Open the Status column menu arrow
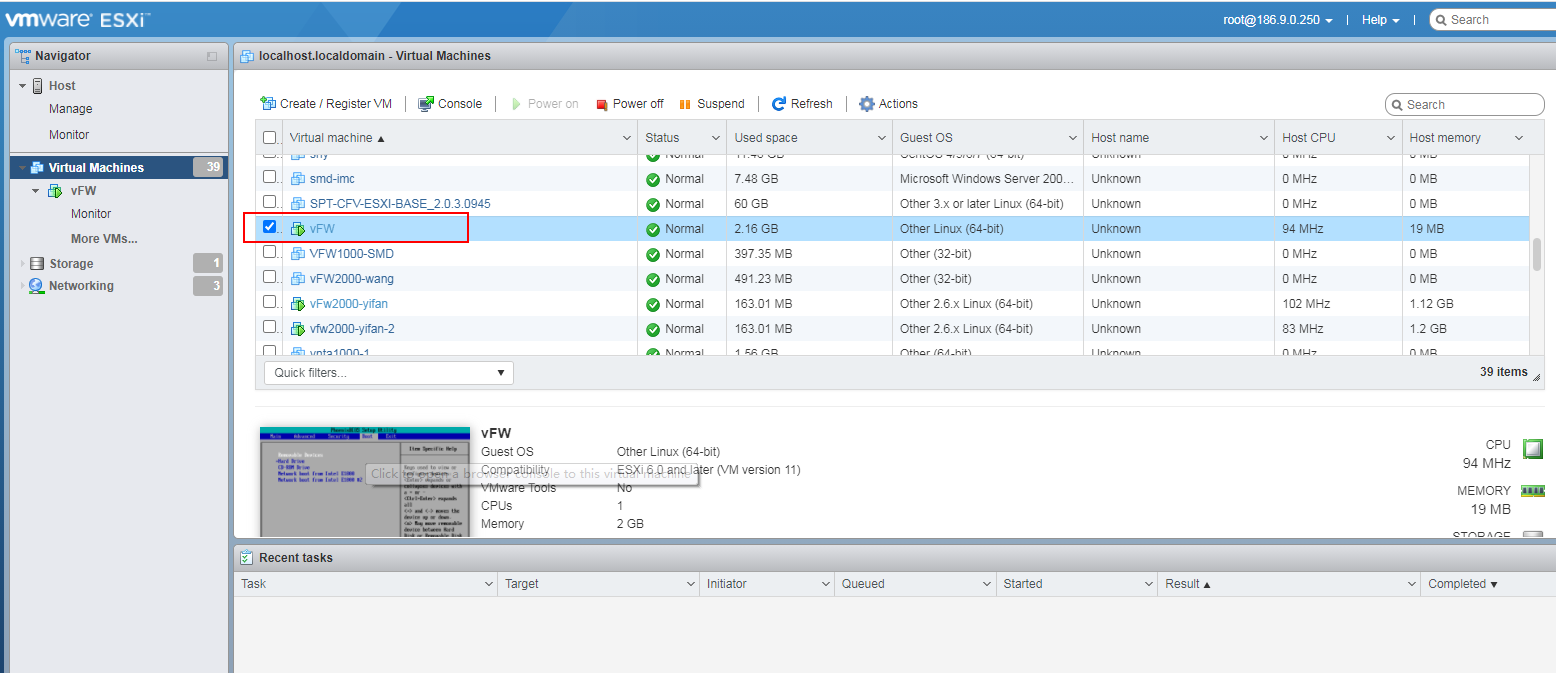The width and height of the screenshot is (1556, 673). (716, 138)
